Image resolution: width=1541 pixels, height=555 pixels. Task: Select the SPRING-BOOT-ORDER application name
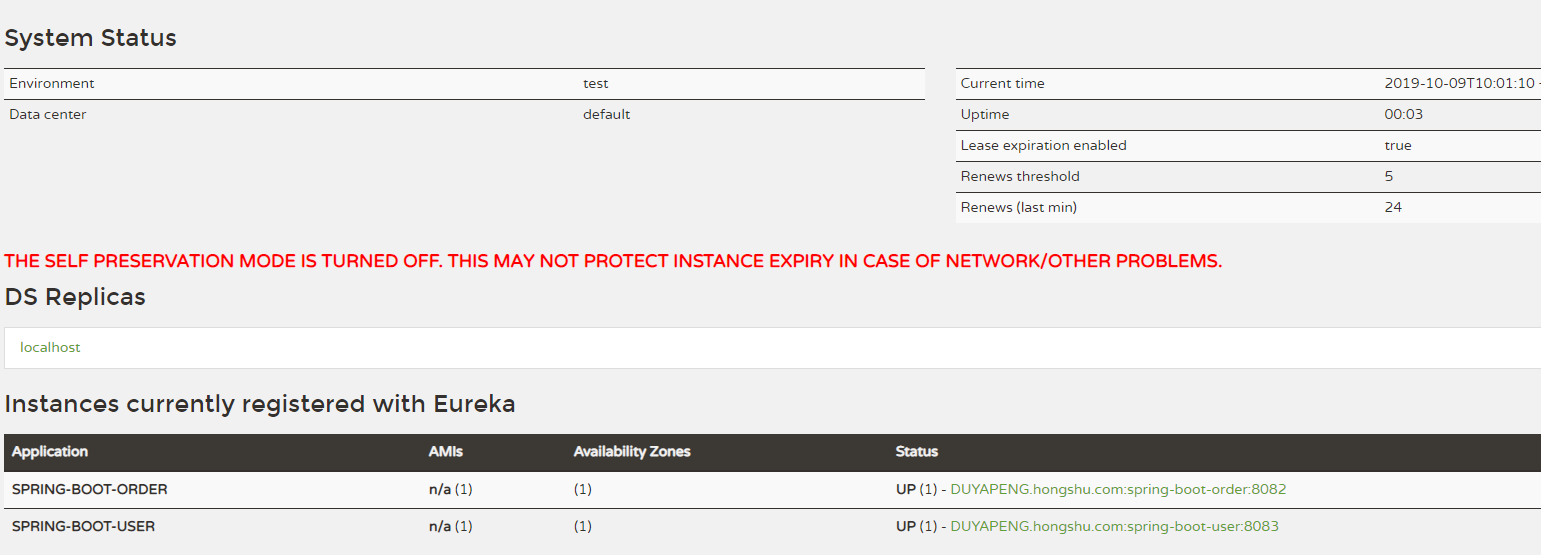(90, 490)
